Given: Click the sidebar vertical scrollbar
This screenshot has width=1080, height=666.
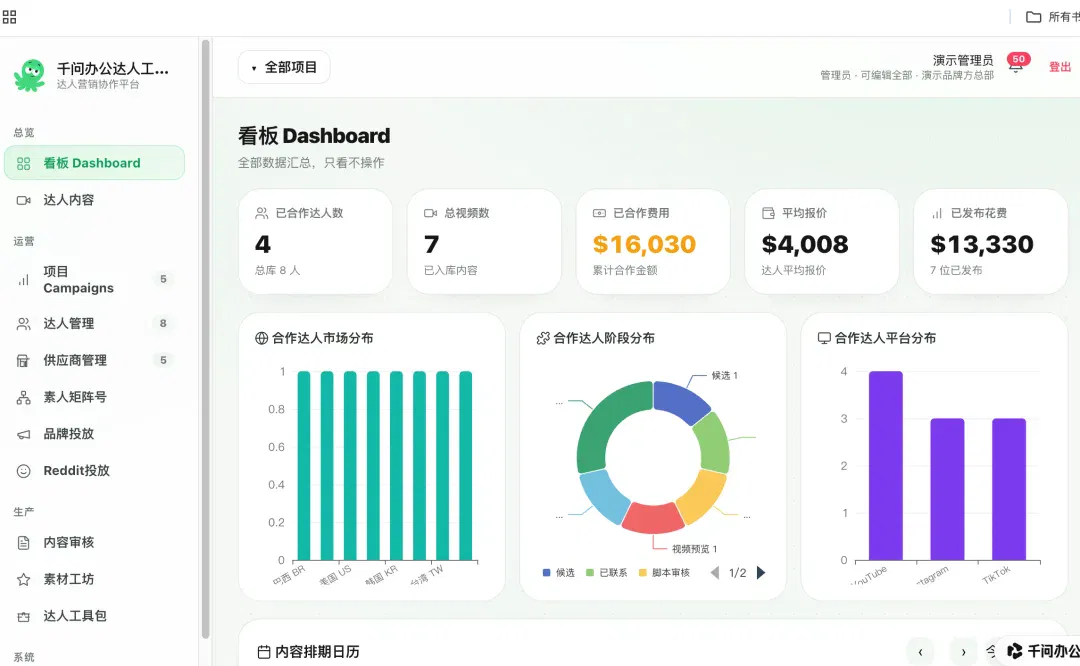Looking at the screenshot, I should [205, 339].
